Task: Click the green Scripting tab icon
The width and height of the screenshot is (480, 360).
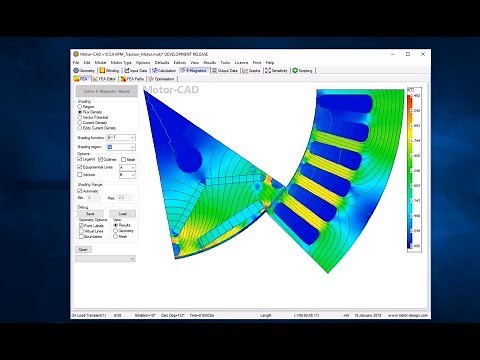Action: click(295, 71)
